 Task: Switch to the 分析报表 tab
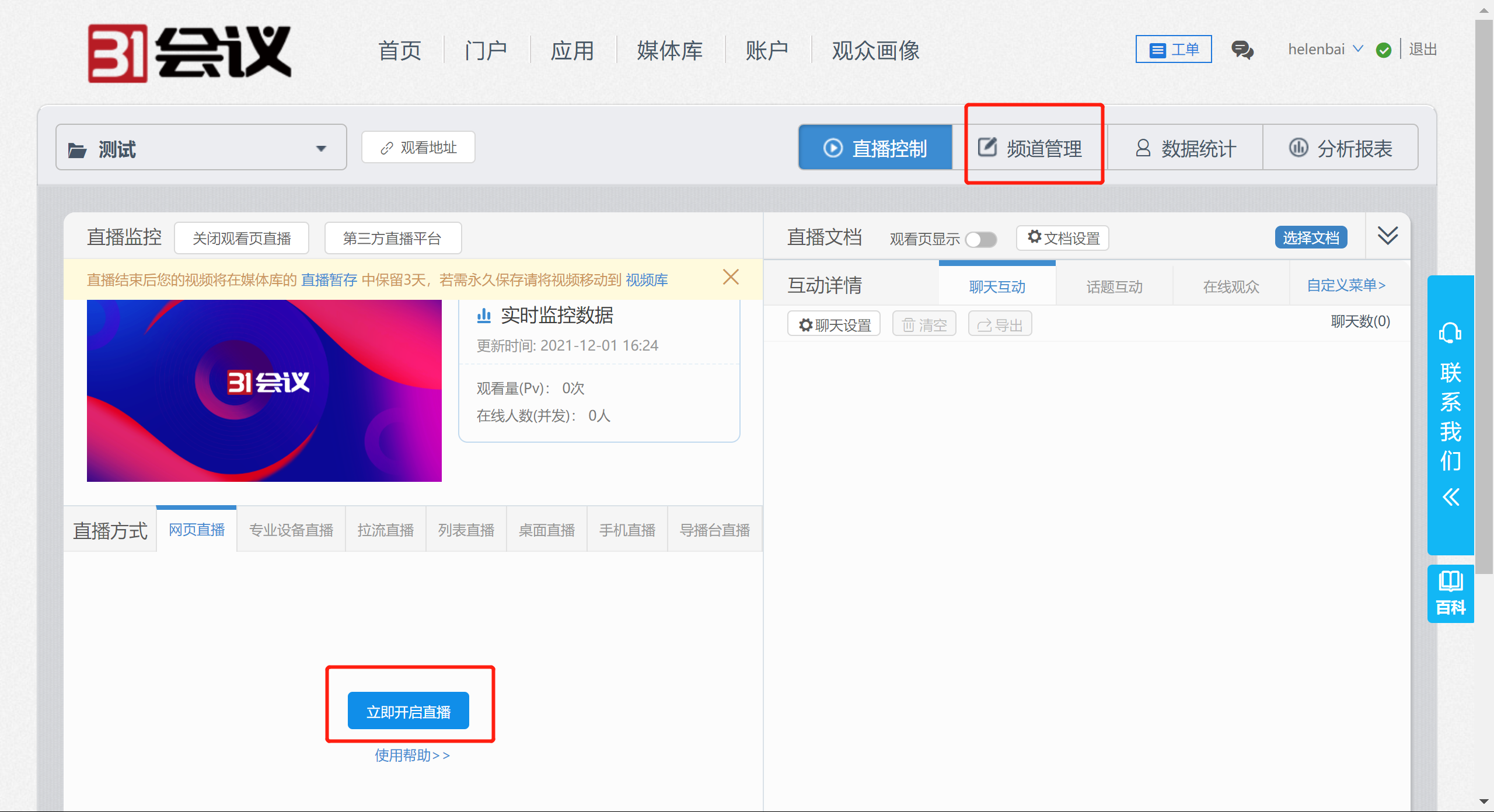tap(1341, 148)
